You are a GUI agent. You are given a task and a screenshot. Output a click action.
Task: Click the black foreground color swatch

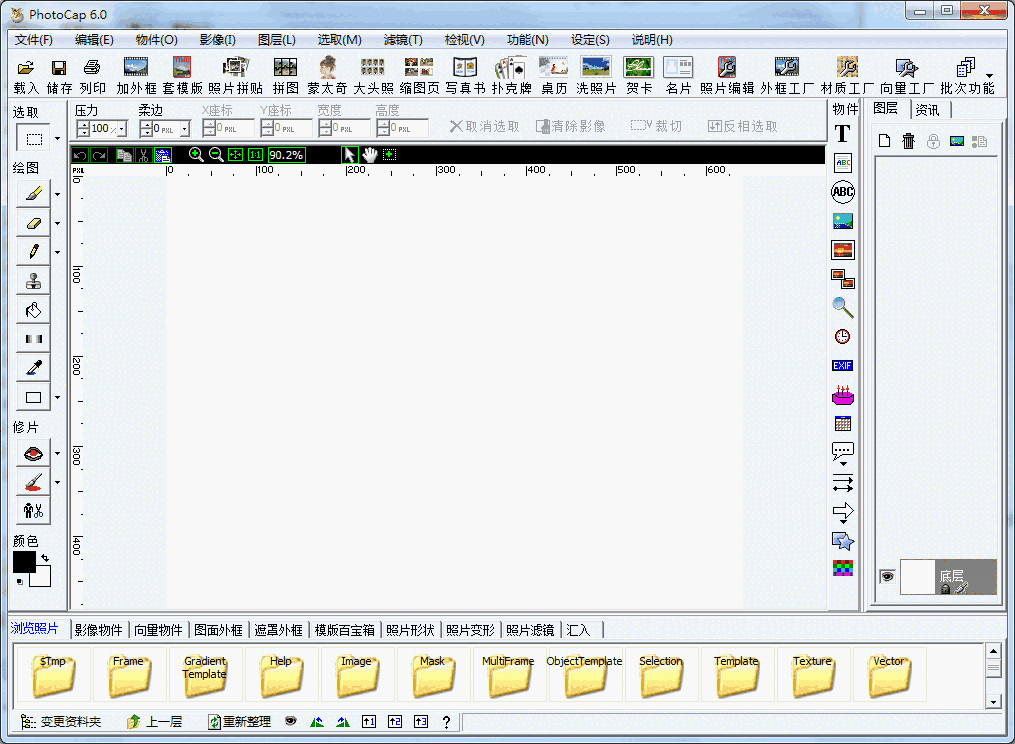tap(24, 561)
